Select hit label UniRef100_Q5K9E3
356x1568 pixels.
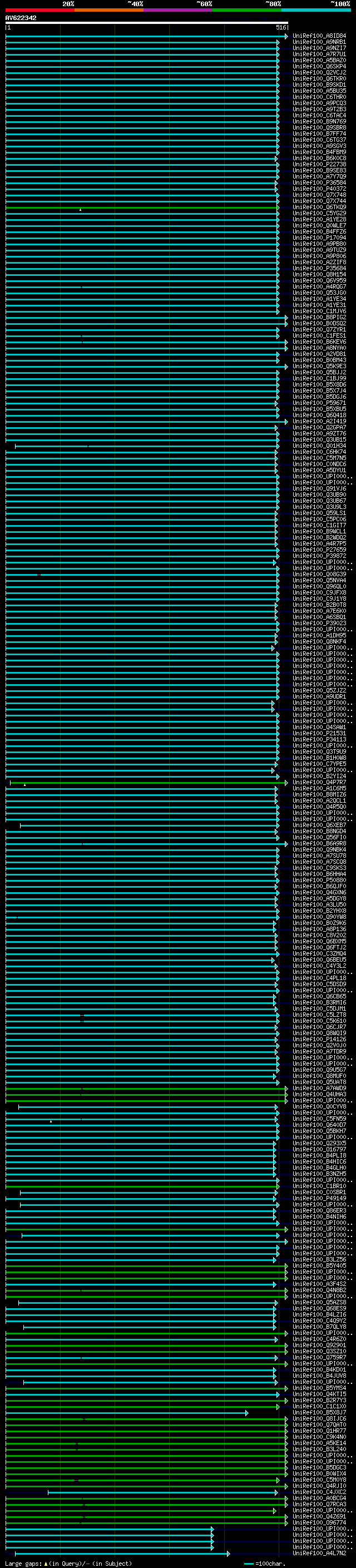point(319,367)
